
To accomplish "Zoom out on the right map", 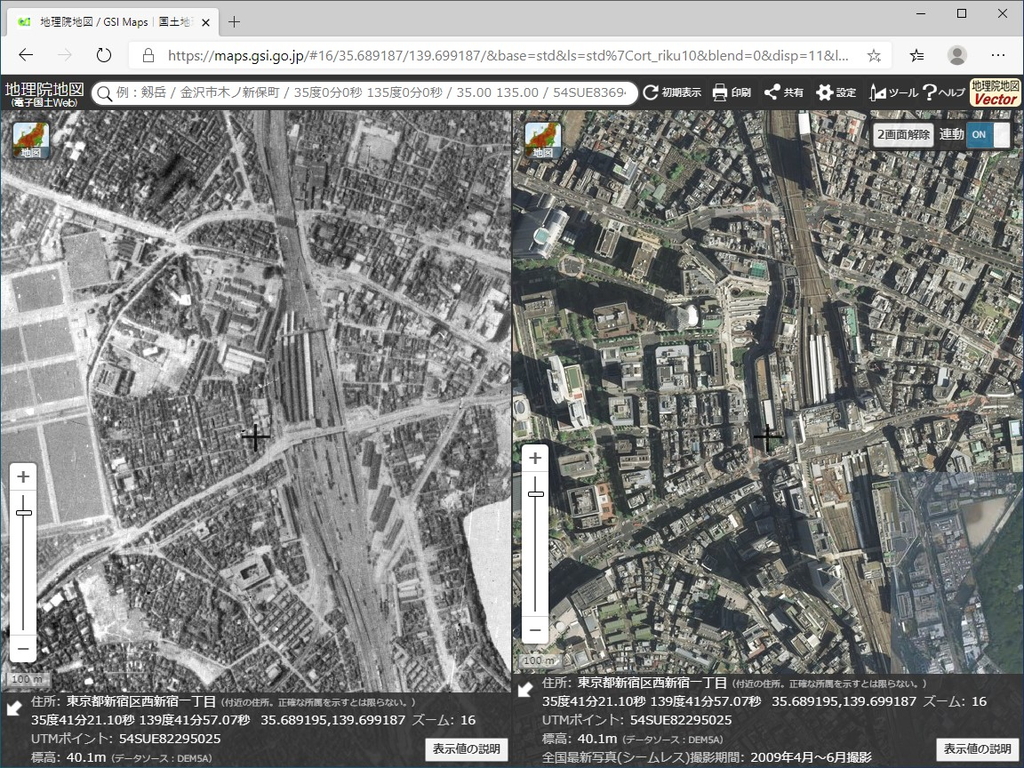I will [x=535, y=630].
